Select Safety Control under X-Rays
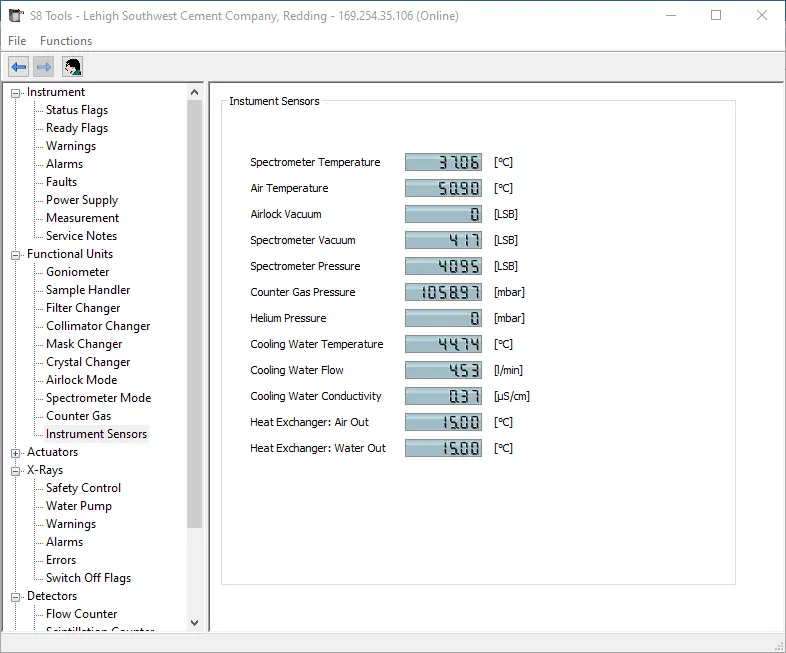Screen dimensions: 786x653 [83, 488]
